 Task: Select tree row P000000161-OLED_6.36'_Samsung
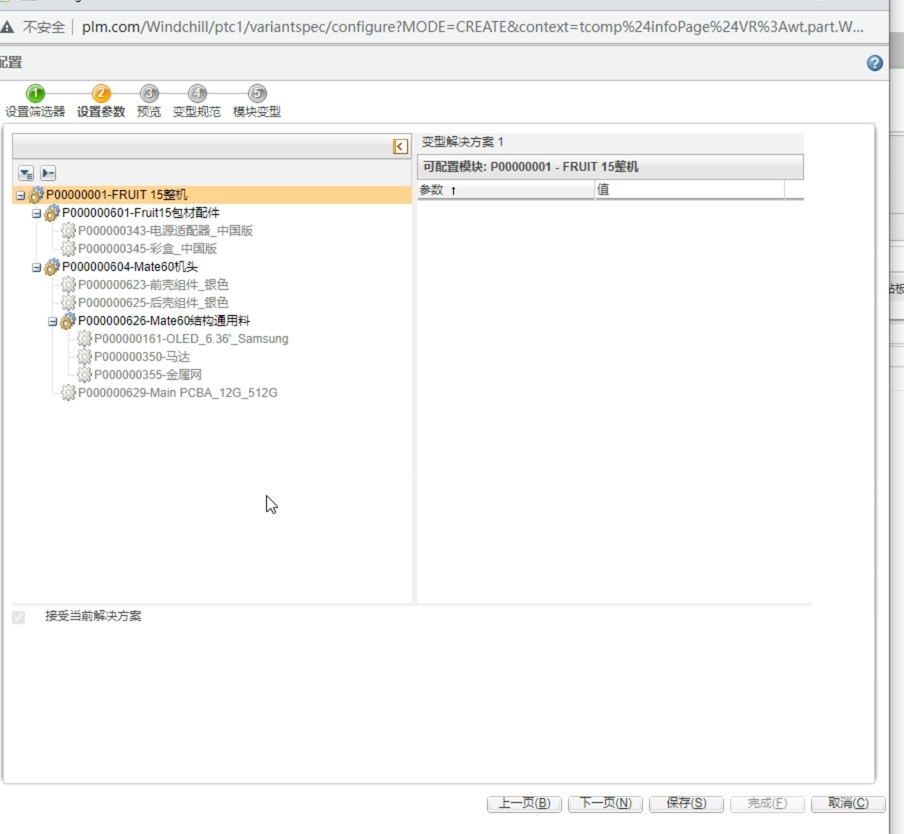point(191,338)
